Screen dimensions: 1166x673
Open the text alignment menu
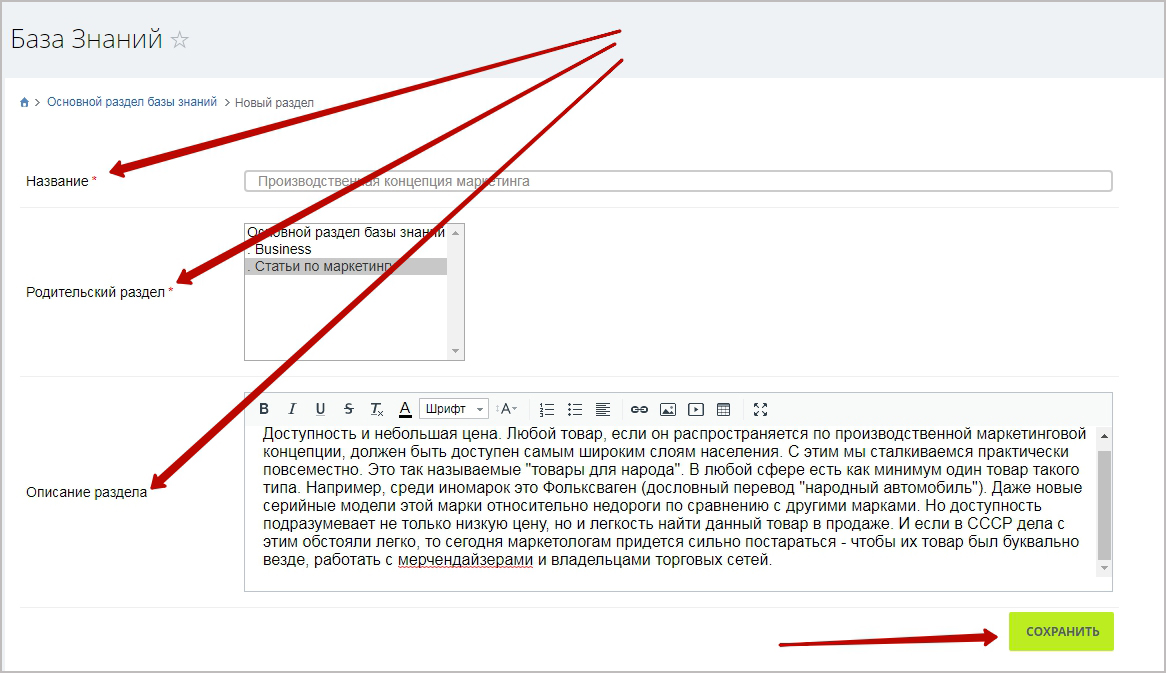click(x=603, y=409)
